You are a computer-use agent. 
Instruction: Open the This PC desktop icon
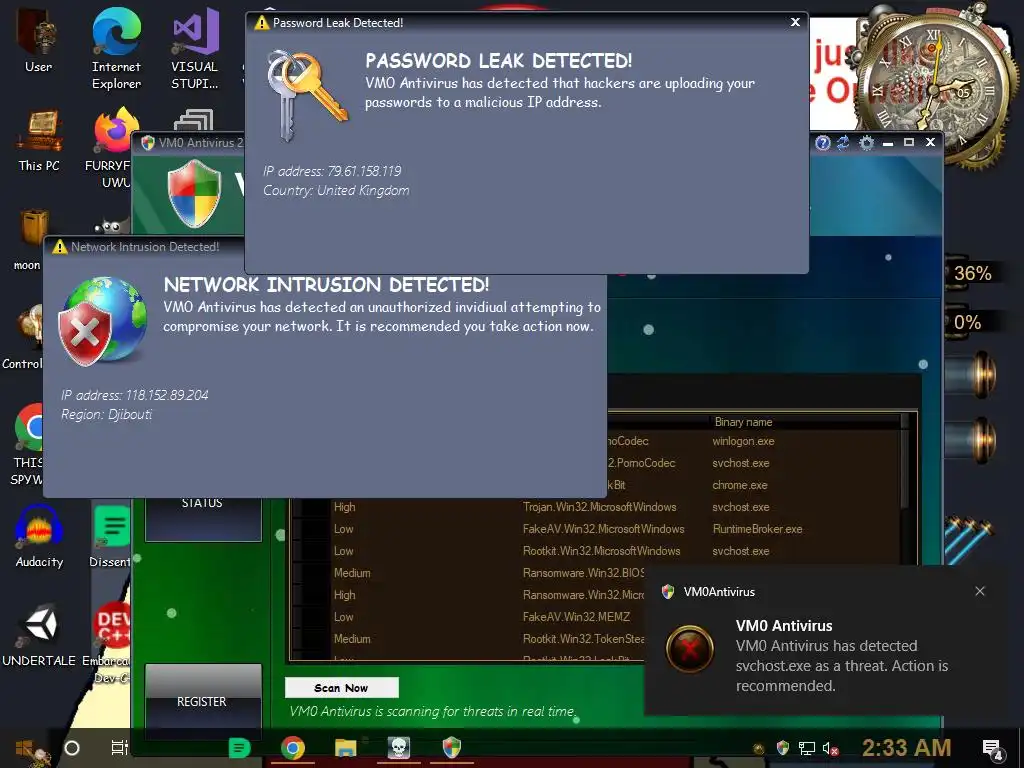click(39, 140)
